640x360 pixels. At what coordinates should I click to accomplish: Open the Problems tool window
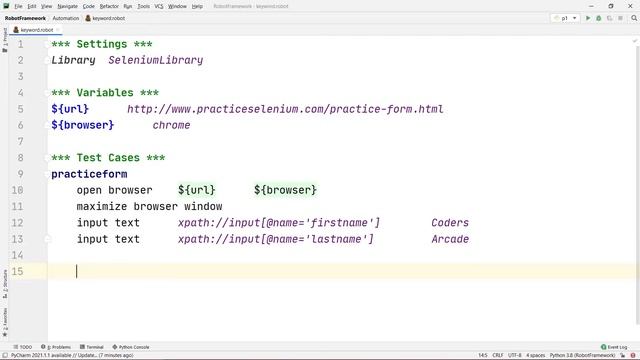coord(56,347)
